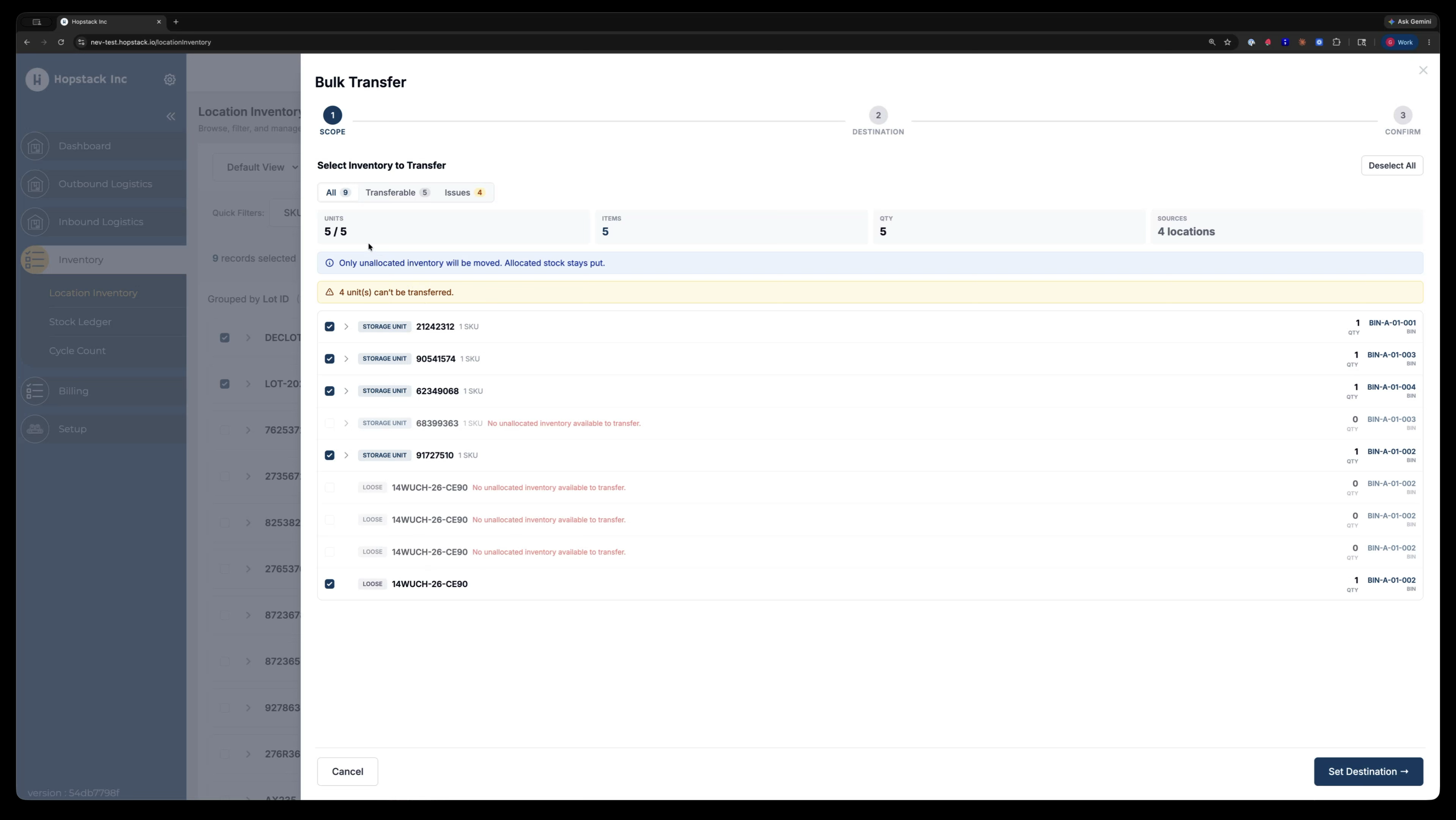Toggle the LOT-20 row checkbox in background list
The height and width of the screenshot is (820, 1456).
click(224, 384)
